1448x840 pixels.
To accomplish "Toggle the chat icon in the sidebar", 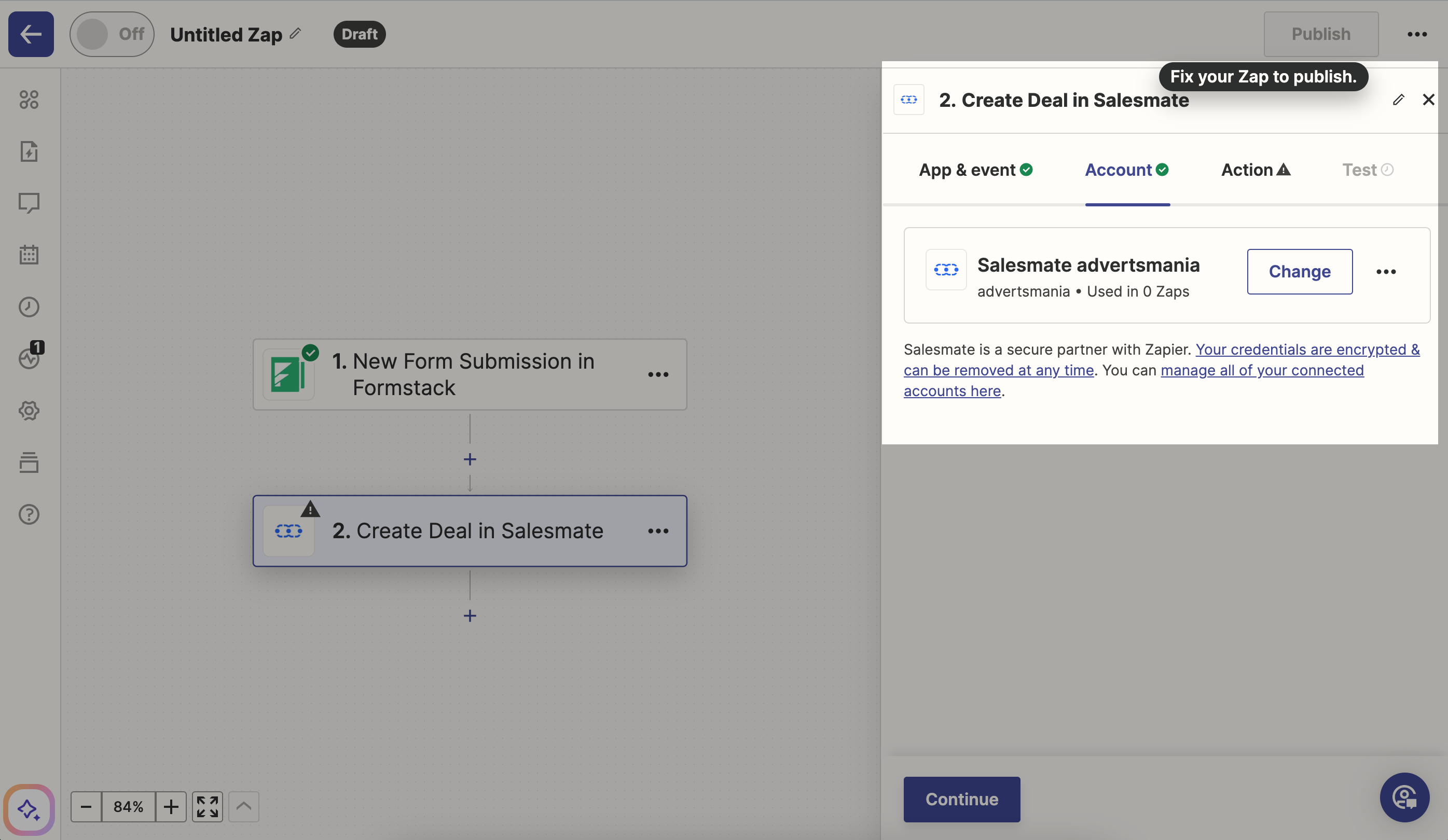I will click(29, 203).
